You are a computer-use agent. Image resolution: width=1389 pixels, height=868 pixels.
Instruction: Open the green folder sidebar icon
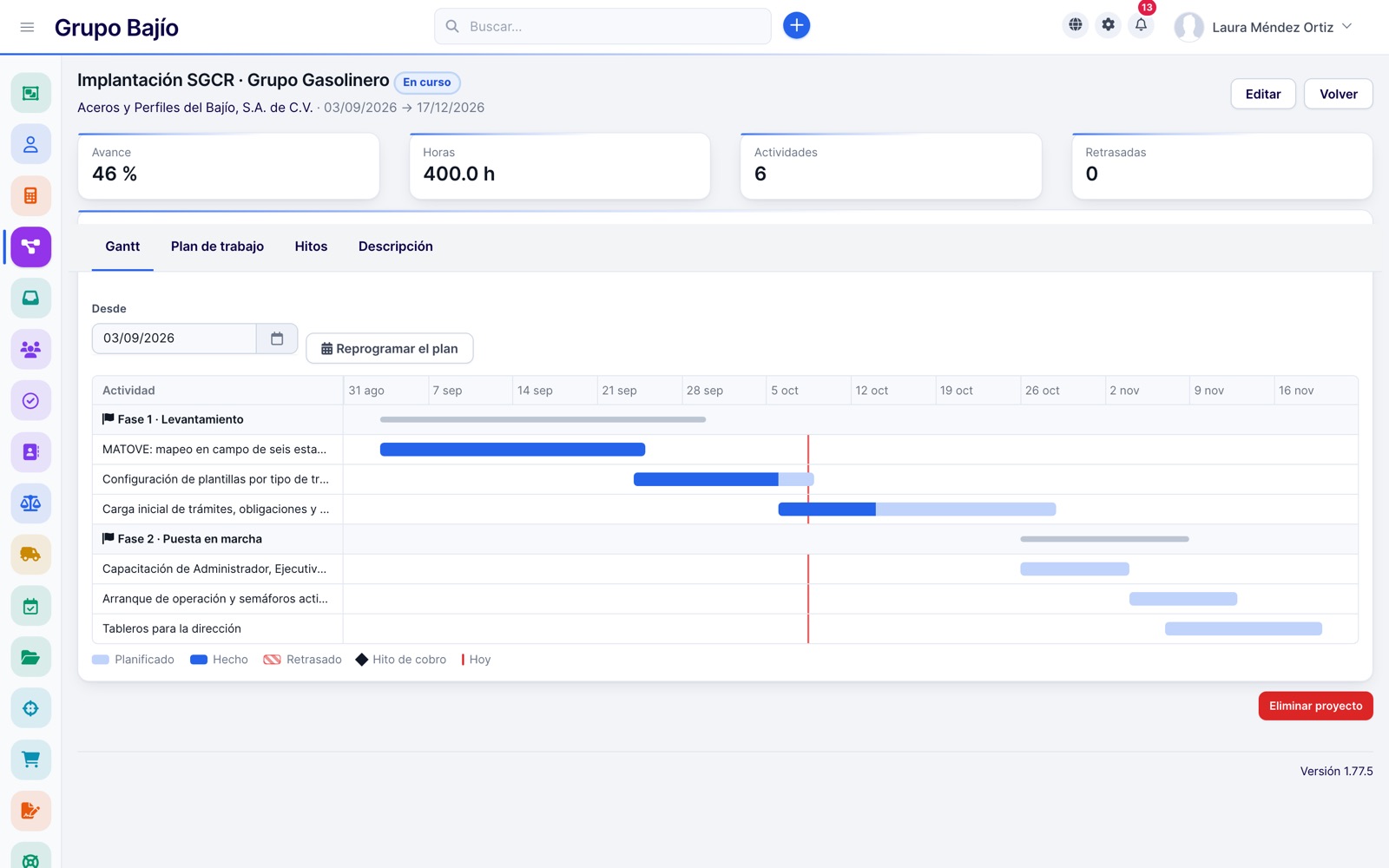click(x=30, y=657)
